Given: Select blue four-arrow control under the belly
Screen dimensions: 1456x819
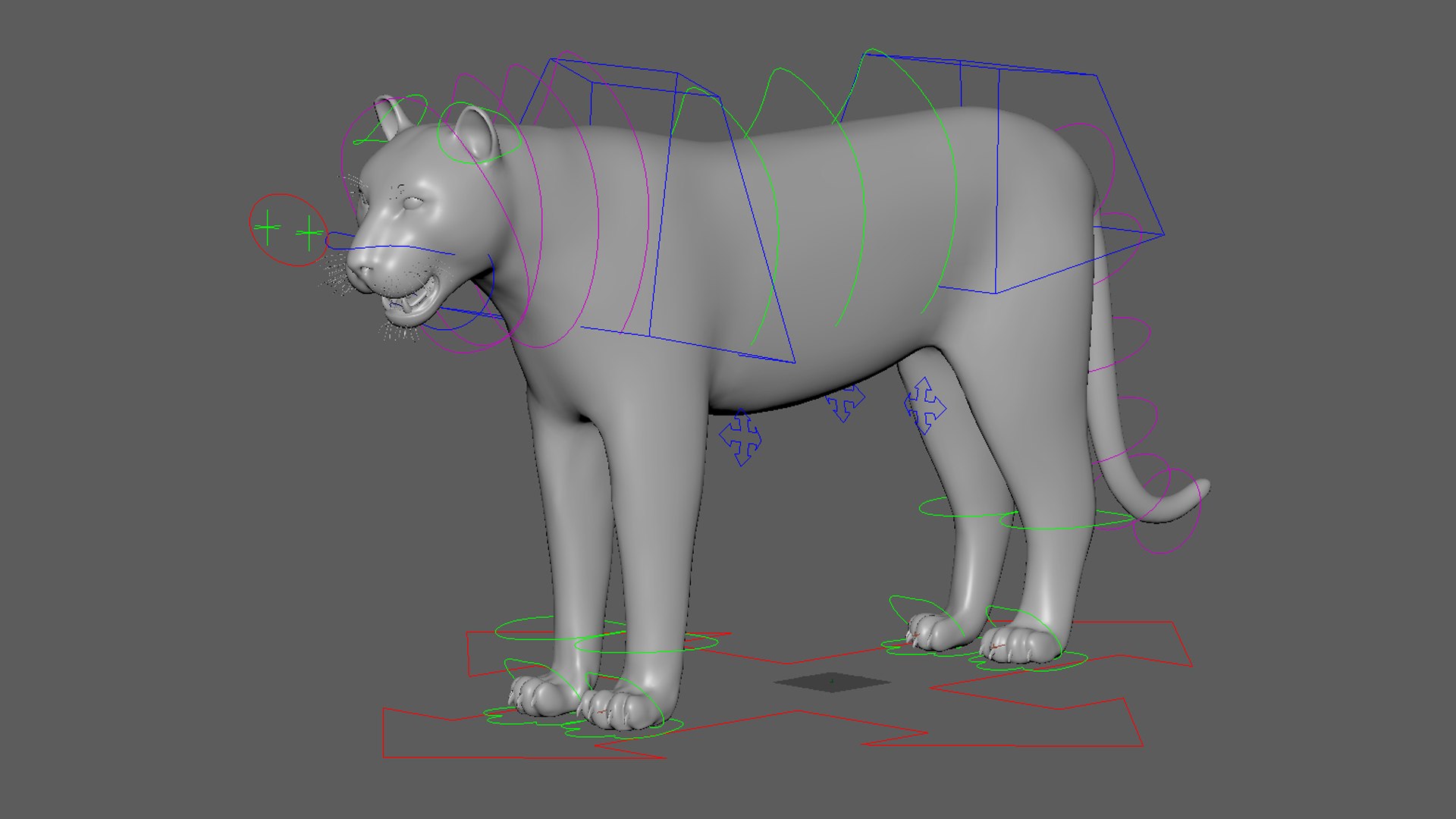Looking at the screenshot, I should click(x=844, y=403).
